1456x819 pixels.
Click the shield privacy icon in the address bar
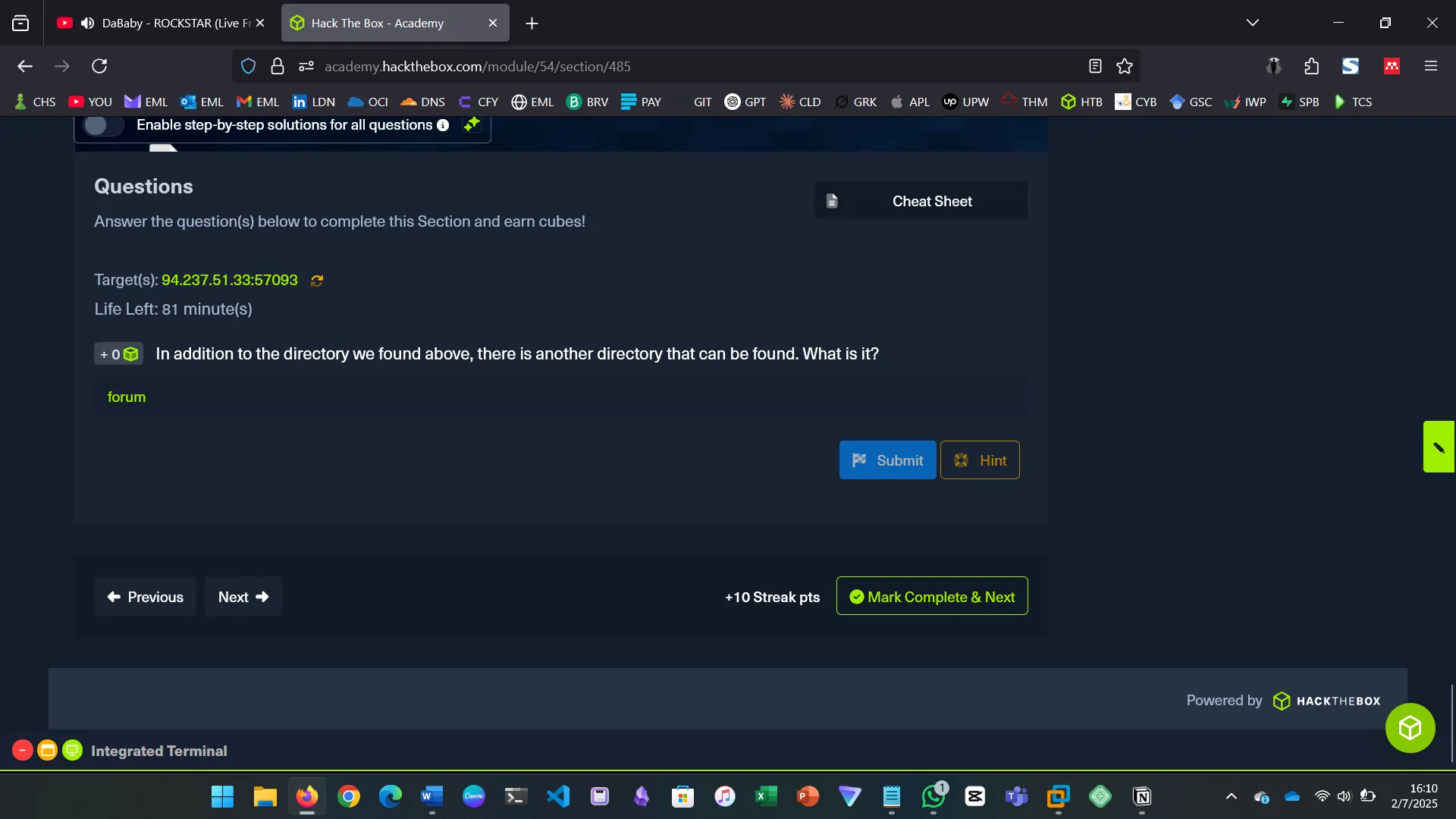(x=248, y=66)
